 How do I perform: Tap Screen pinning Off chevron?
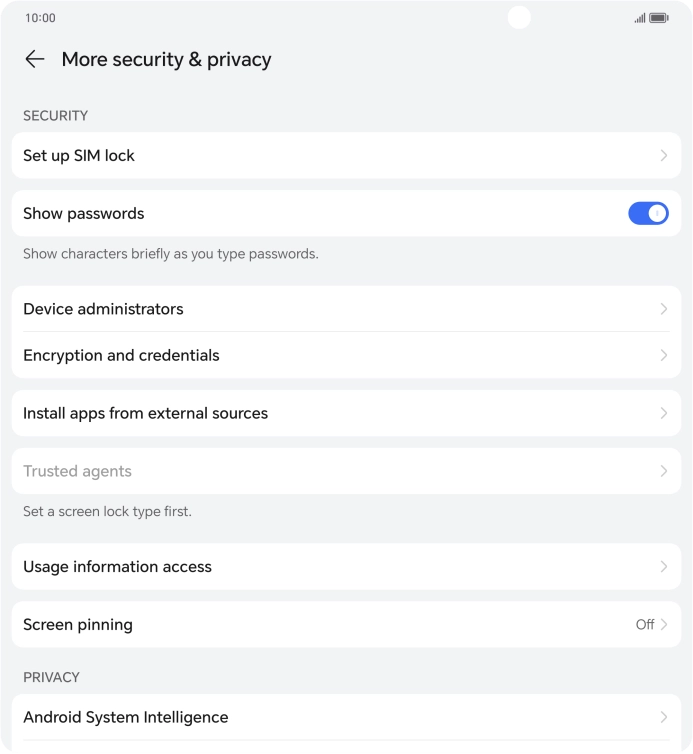tap(663, 624)
